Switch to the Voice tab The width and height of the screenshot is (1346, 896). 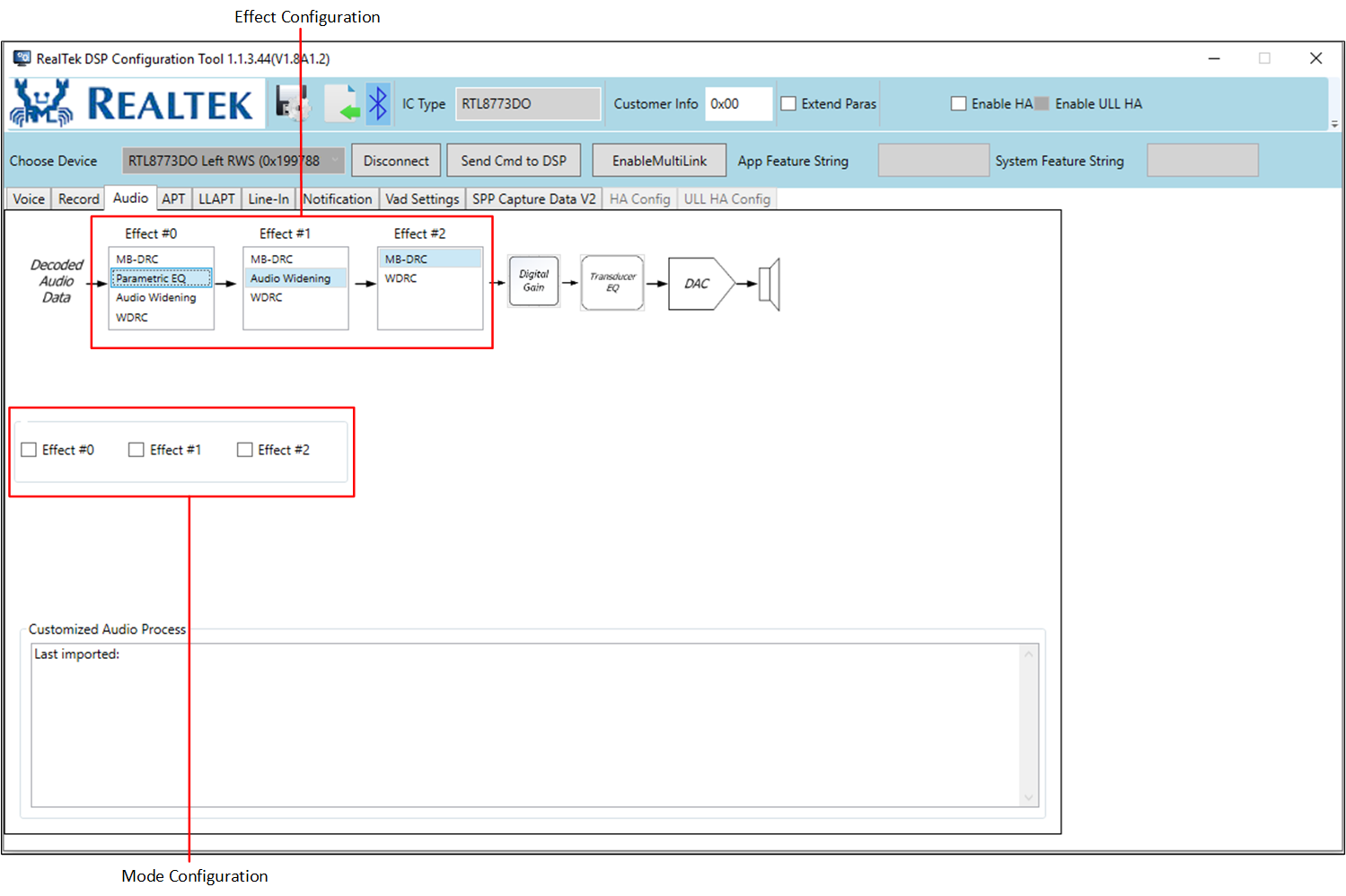pyautogui.click(x=29, y=198)
